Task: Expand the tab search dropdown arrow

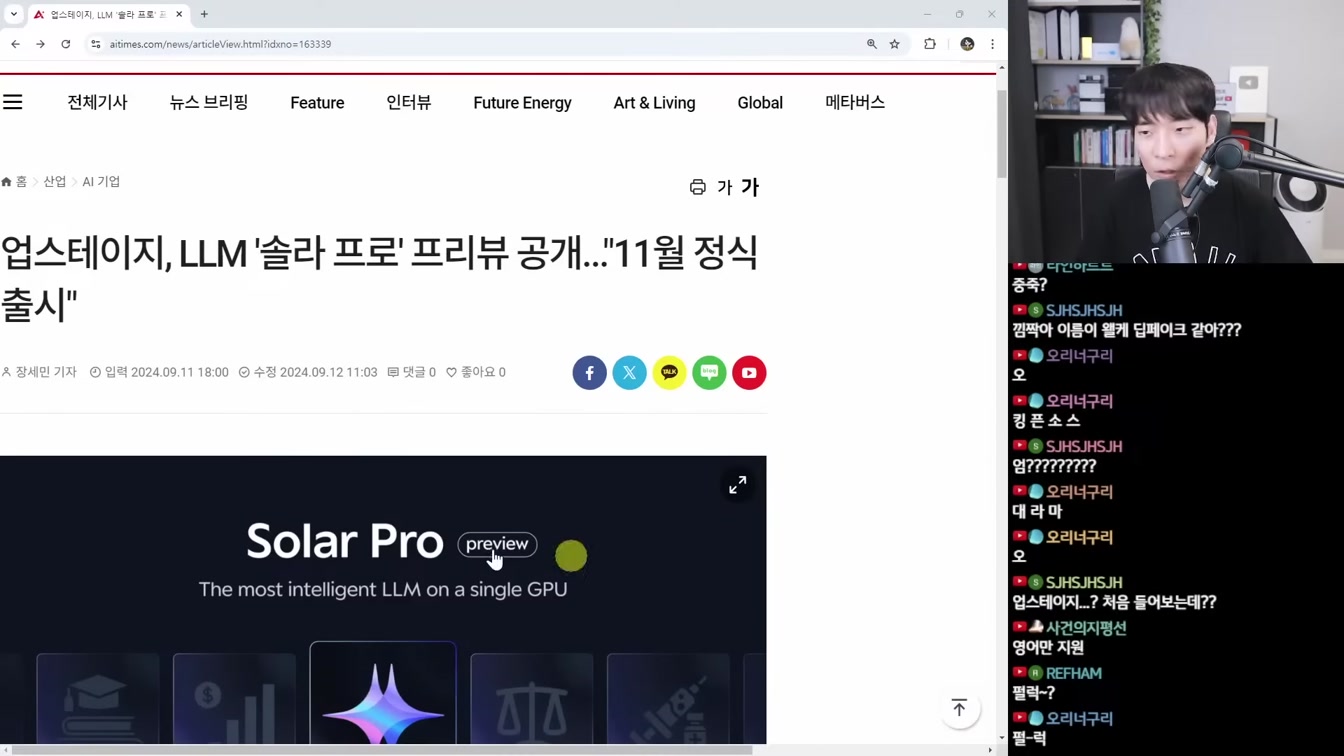Action: click(x=13, y=14)
